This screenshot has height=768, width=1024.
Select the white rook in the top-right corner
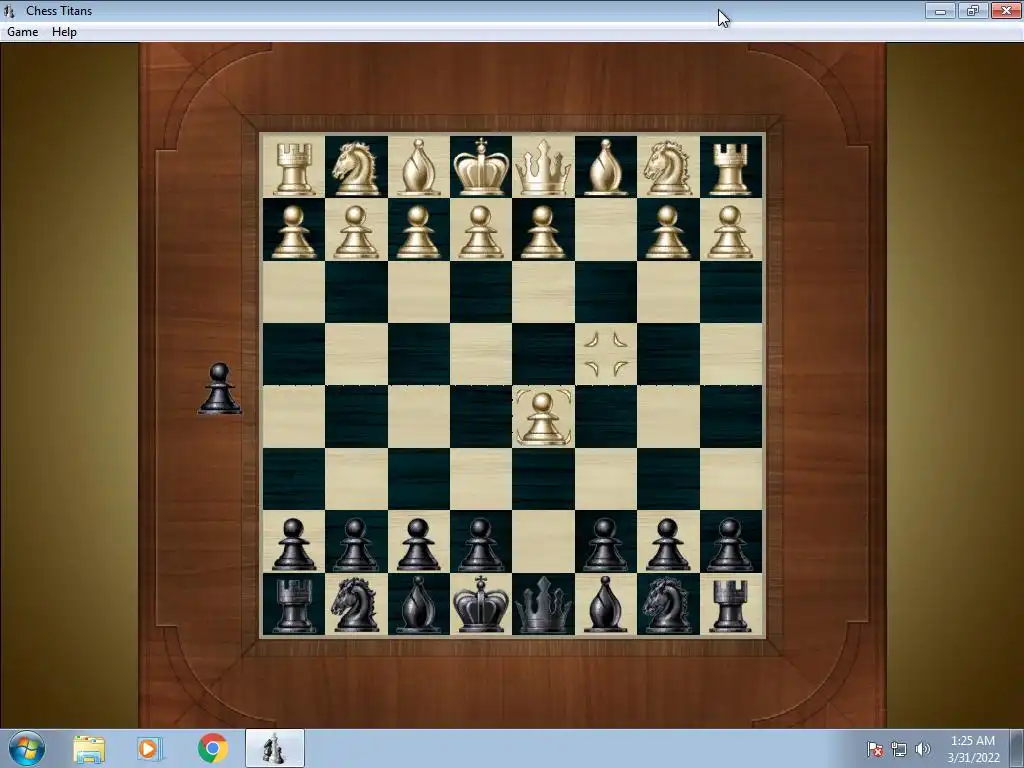730,168
